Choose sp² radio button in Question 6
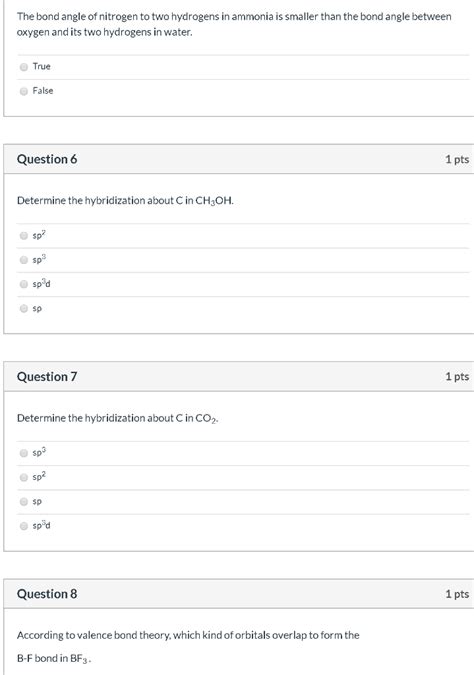The image size is (474, 675). (24, 235)
